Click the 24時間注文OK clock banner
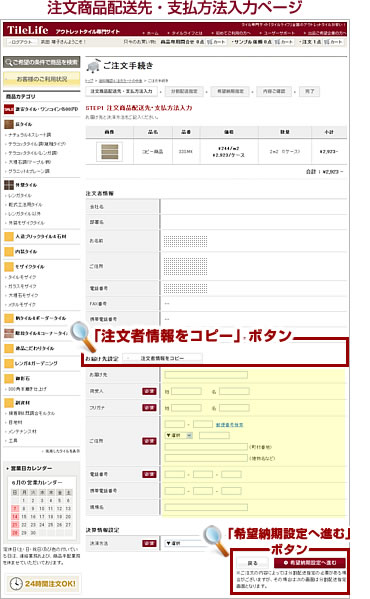 click(x=43, y=584)
